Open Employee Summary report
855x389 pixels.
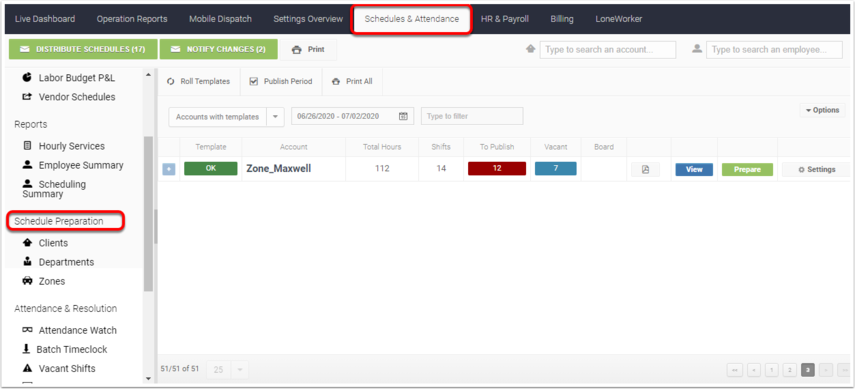[x=81, y=165]
